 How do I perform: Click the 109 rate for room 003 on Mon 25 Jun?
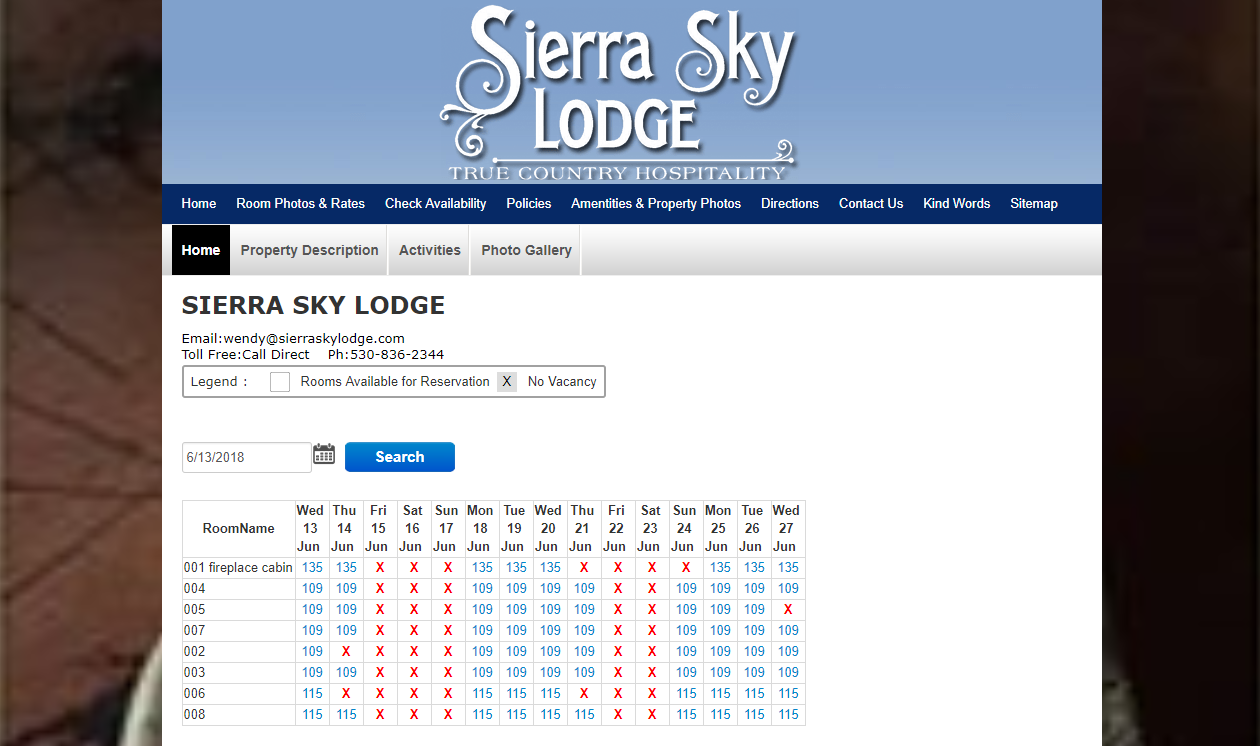[x=720, y=673]
